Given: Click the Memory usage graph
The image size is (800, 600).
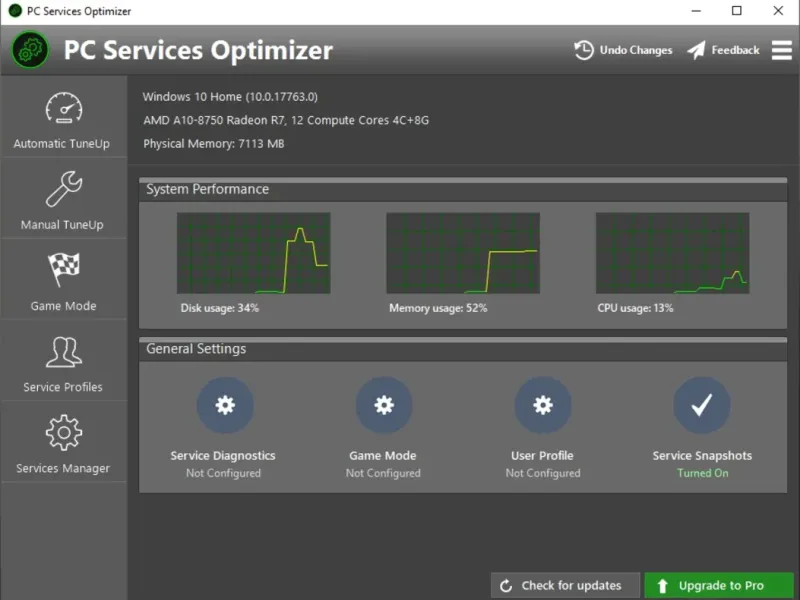Looking at the screenshot, I should 463,253.
